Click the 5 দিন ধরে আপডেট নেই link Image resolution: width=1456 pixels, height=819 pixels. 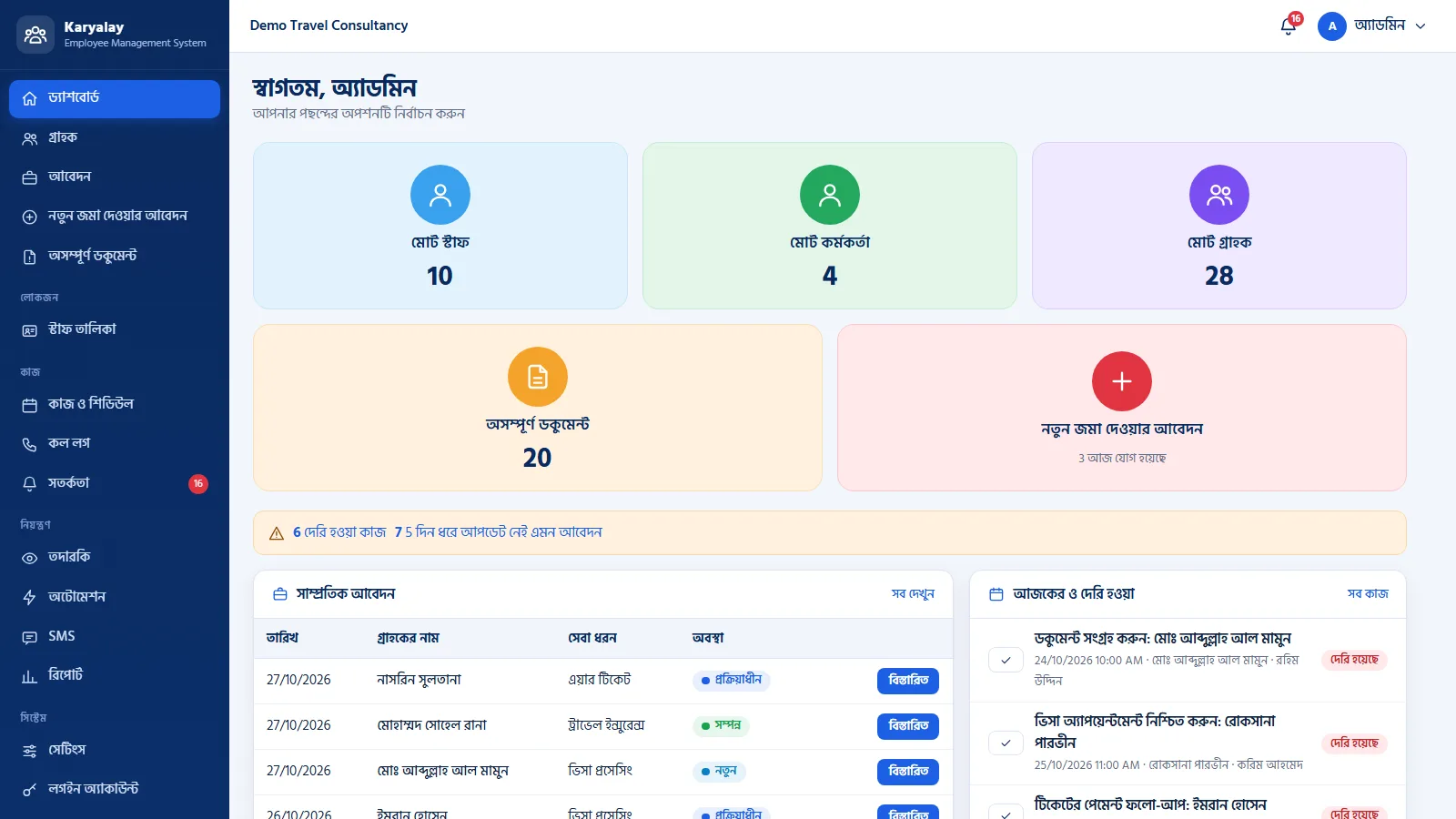tap(499, 532)
